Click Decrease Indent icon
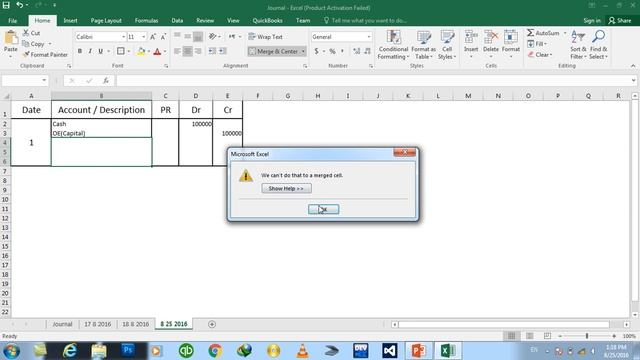The height and width of the screenshot is (360, 640). pyautogui.click(x=212, y=51)
